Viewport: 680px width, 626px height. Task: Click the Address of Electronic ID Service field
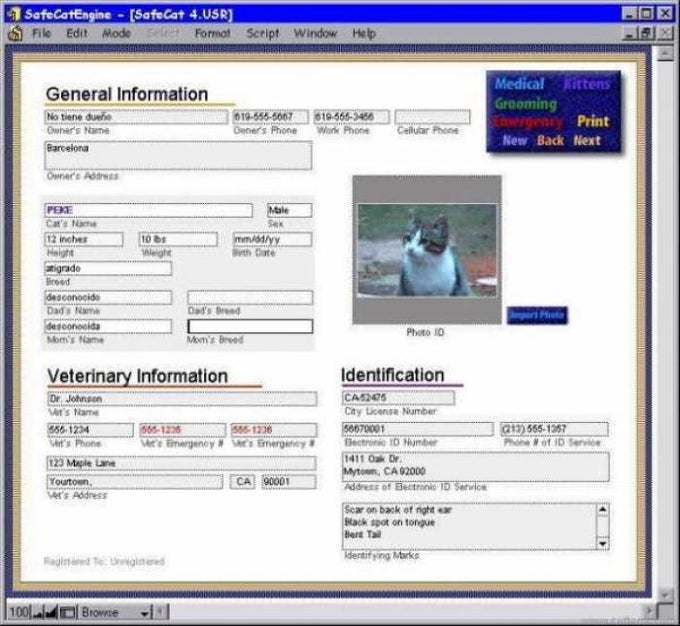tap(476, 466)
